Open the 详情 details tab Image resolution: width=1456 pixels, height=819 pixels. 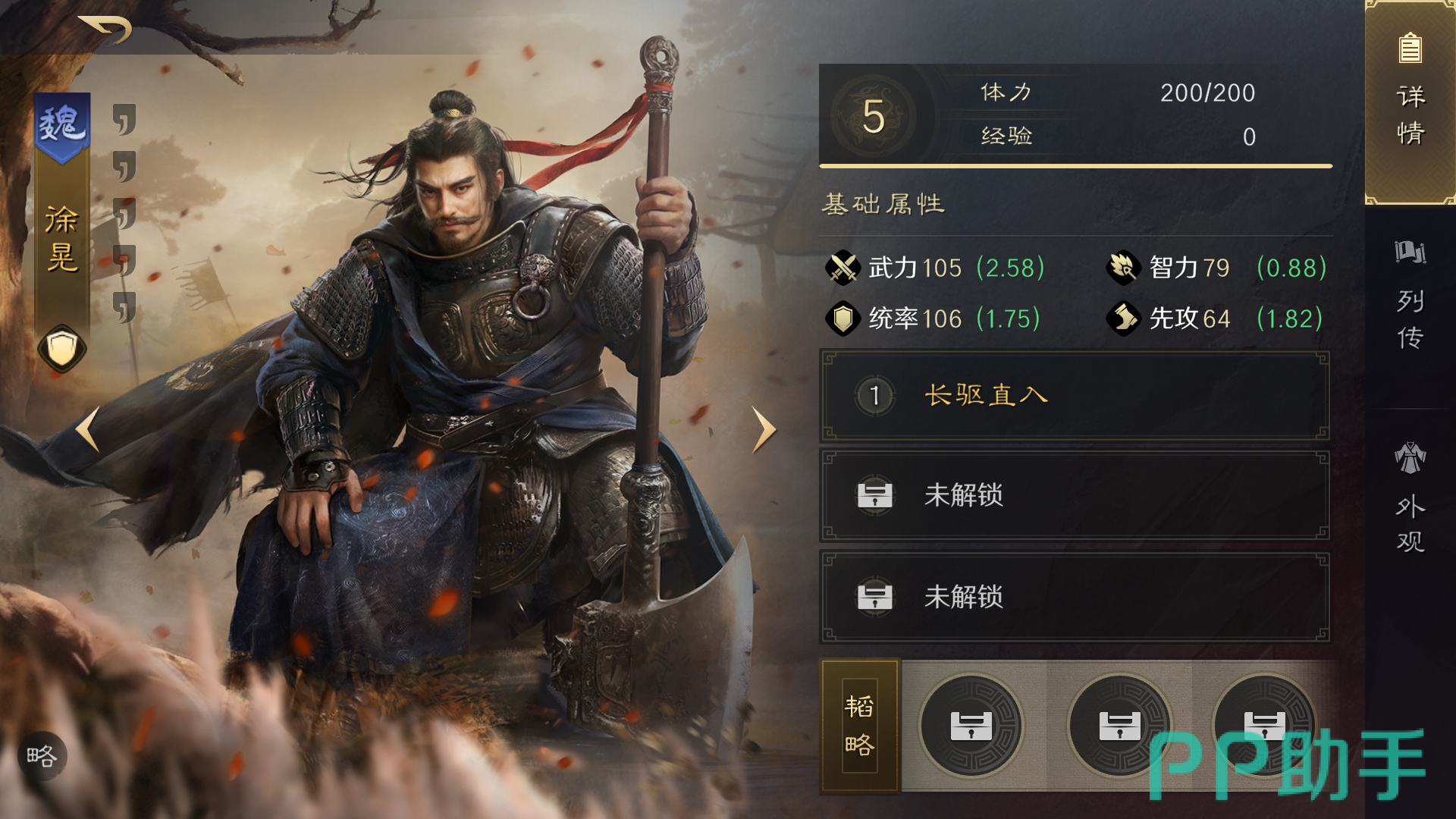point(1410,102)
